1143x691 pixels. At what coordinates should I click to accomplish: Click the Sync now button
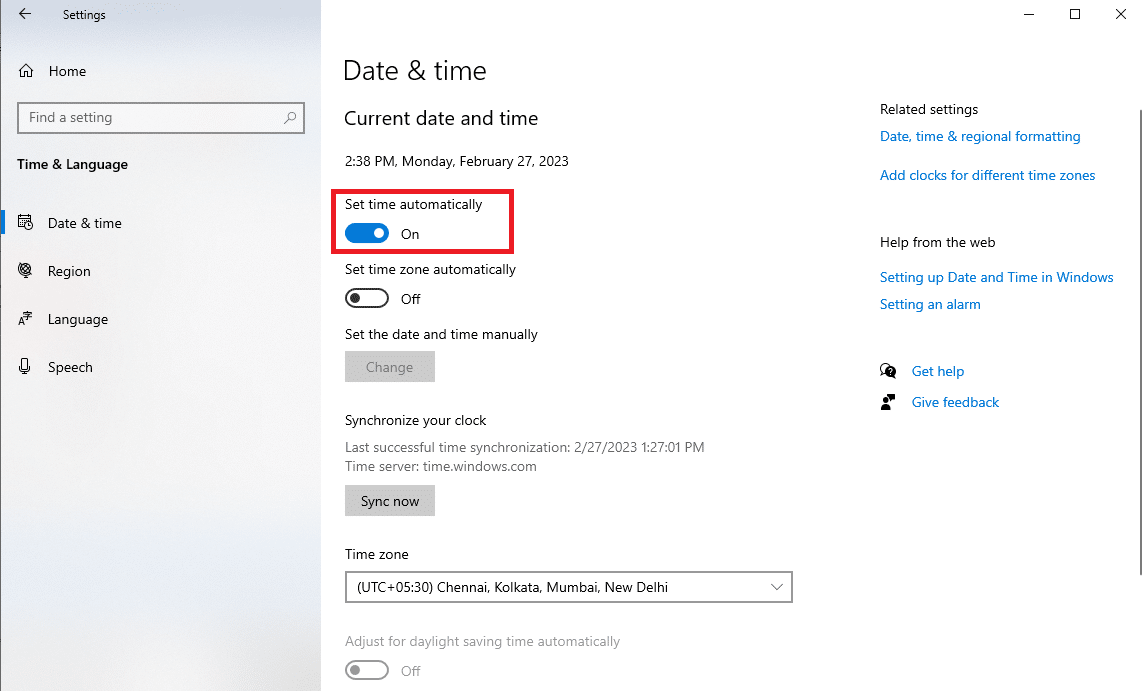(x=390, y=501)
